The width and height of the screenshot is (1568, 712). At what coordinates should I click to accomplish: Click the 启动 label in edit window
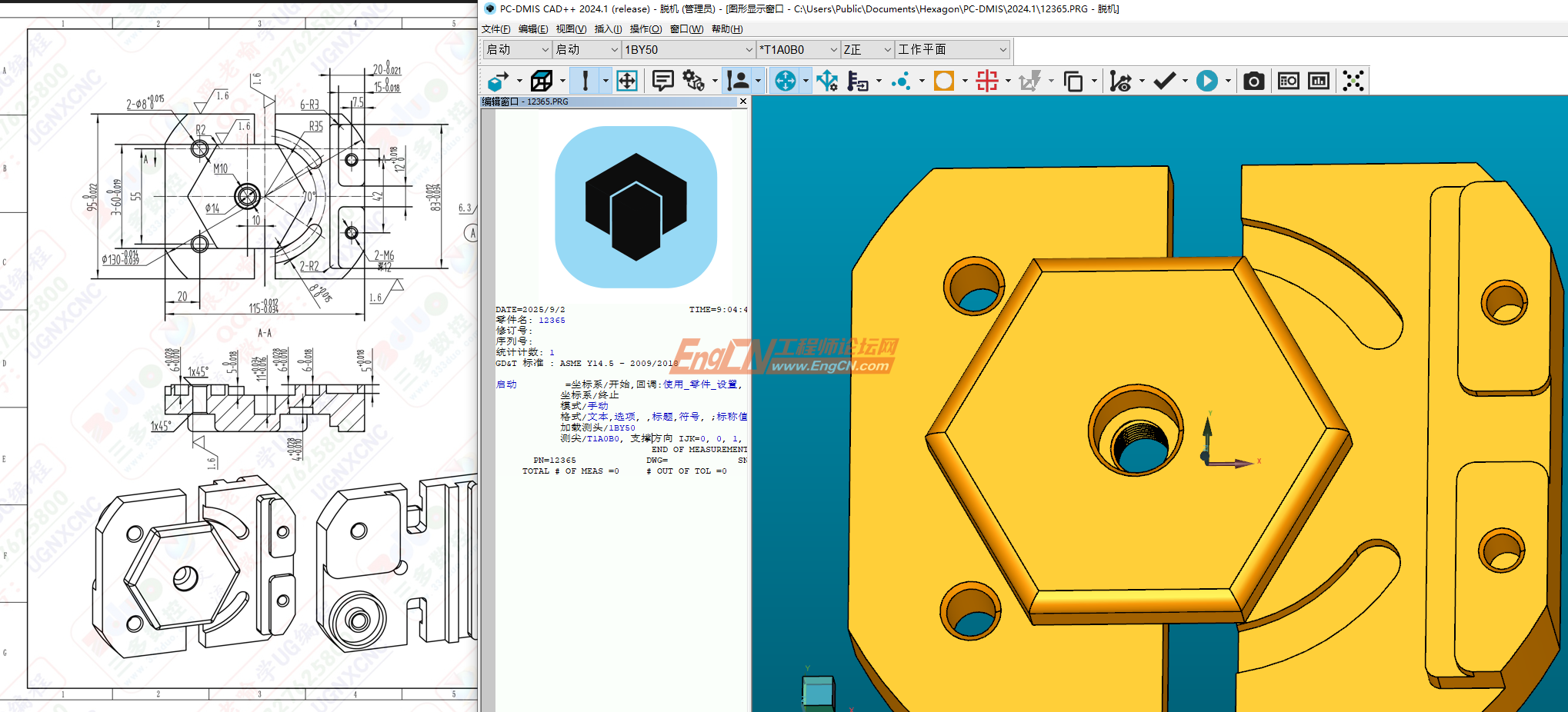pos(506,384)
